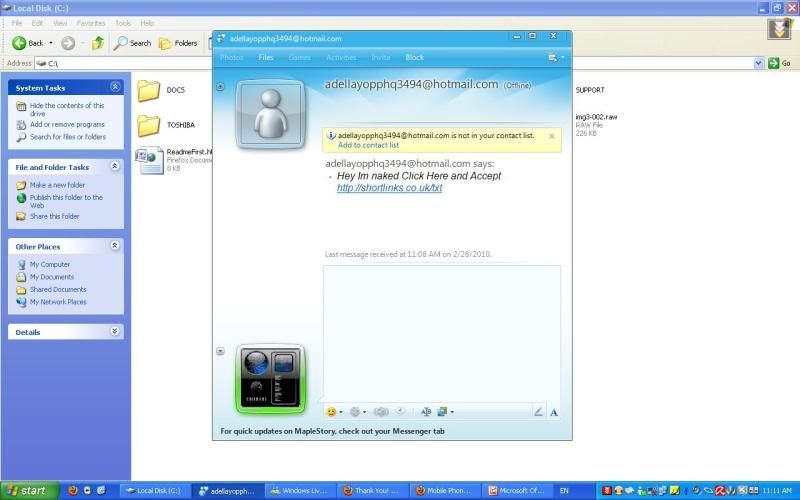The height and width of the screenshot is (500, 800).
Task: Open Messenger show-menu dropdown icon
Action: (556, 58)
